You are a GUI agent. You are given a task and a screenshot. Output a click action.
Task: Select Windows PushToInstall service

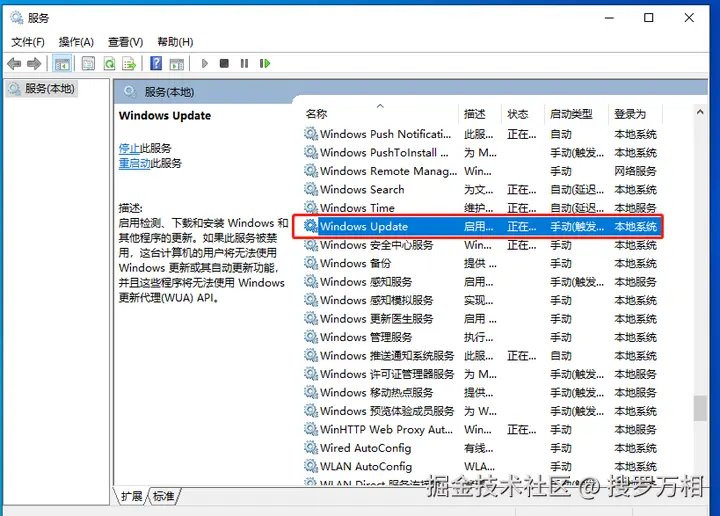[x=482, y=152]
